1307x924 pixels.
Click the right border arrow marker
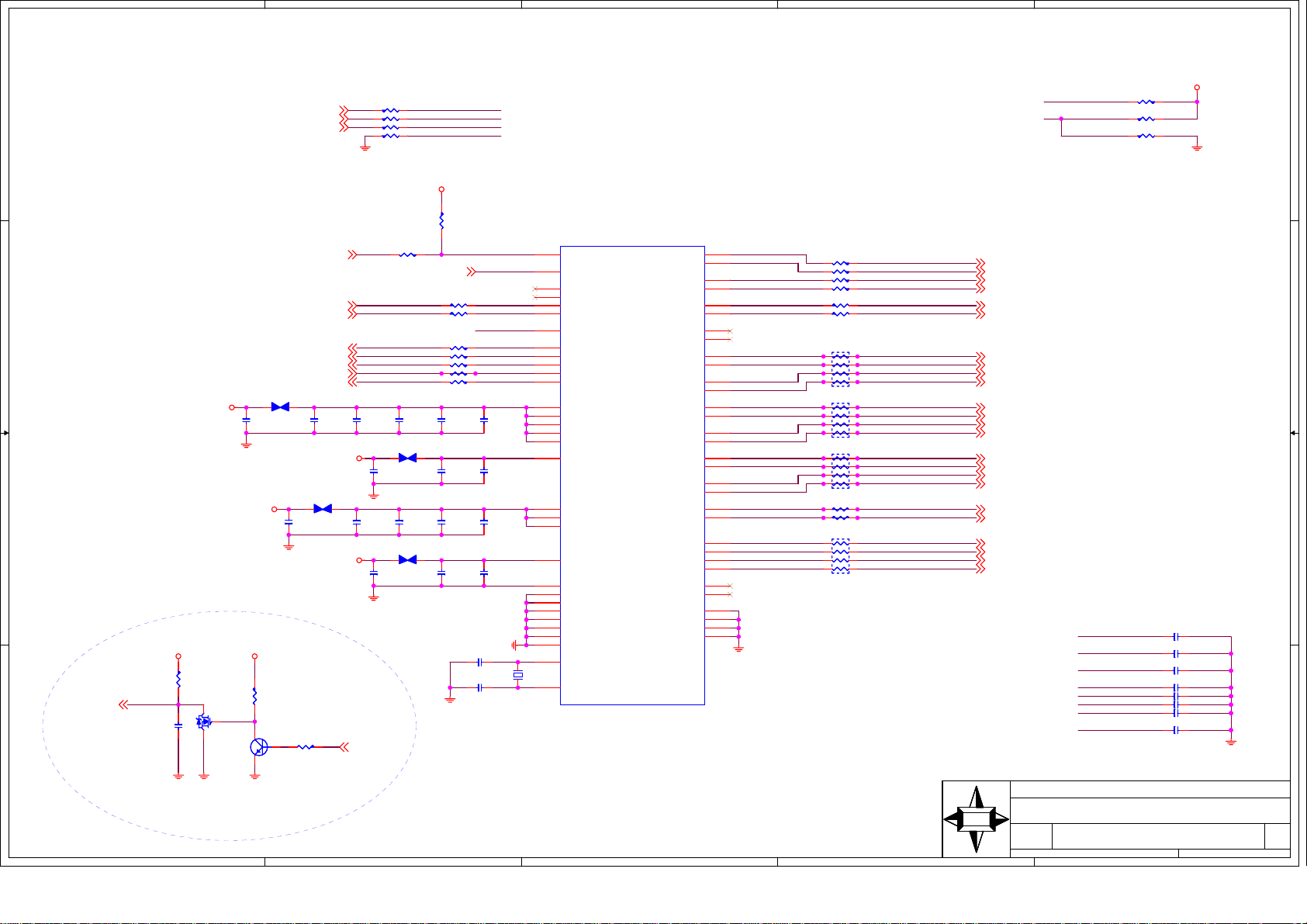1294,433
